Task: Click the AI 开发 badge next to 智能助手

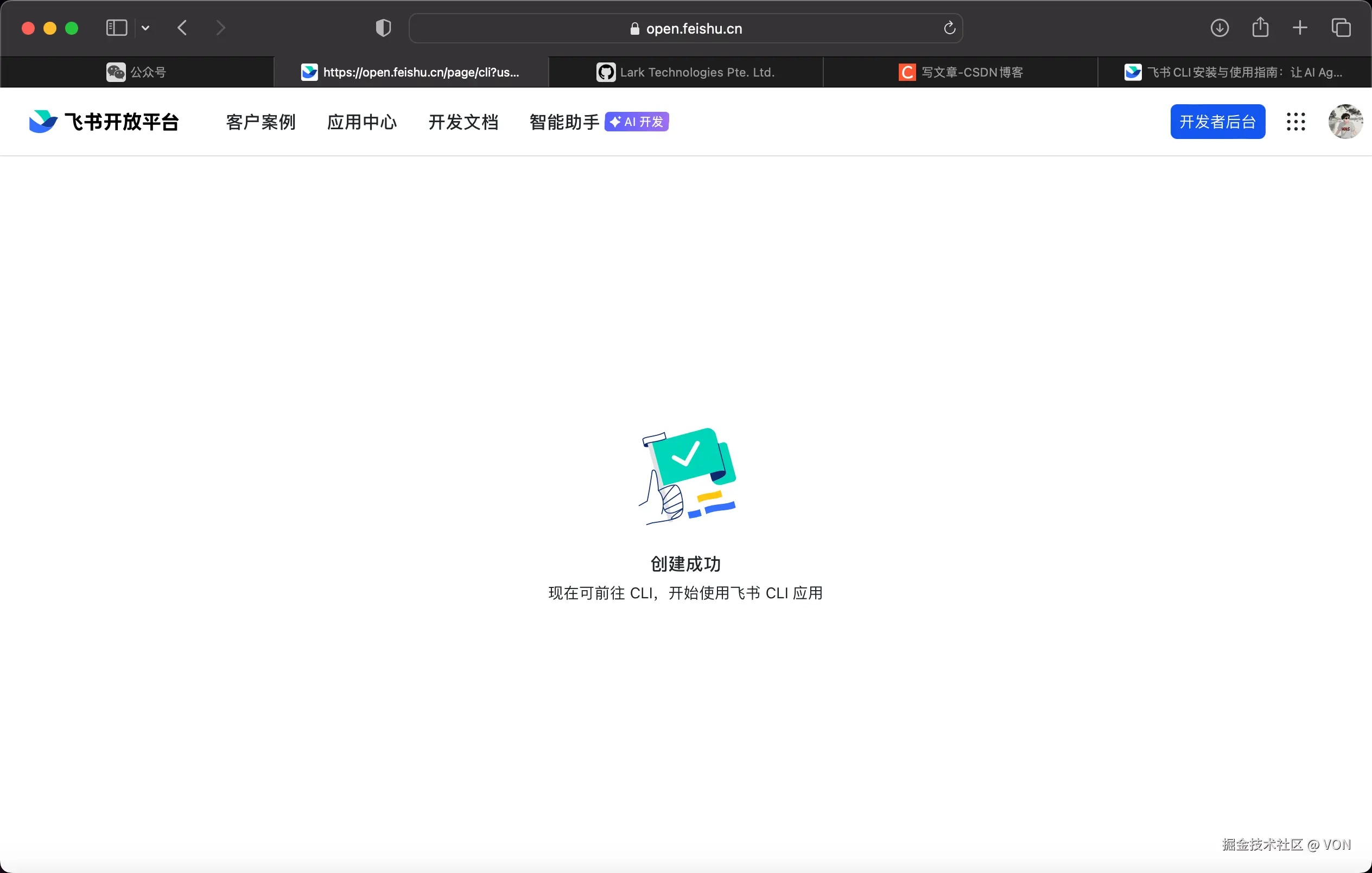Action: [x=636, y=122]
